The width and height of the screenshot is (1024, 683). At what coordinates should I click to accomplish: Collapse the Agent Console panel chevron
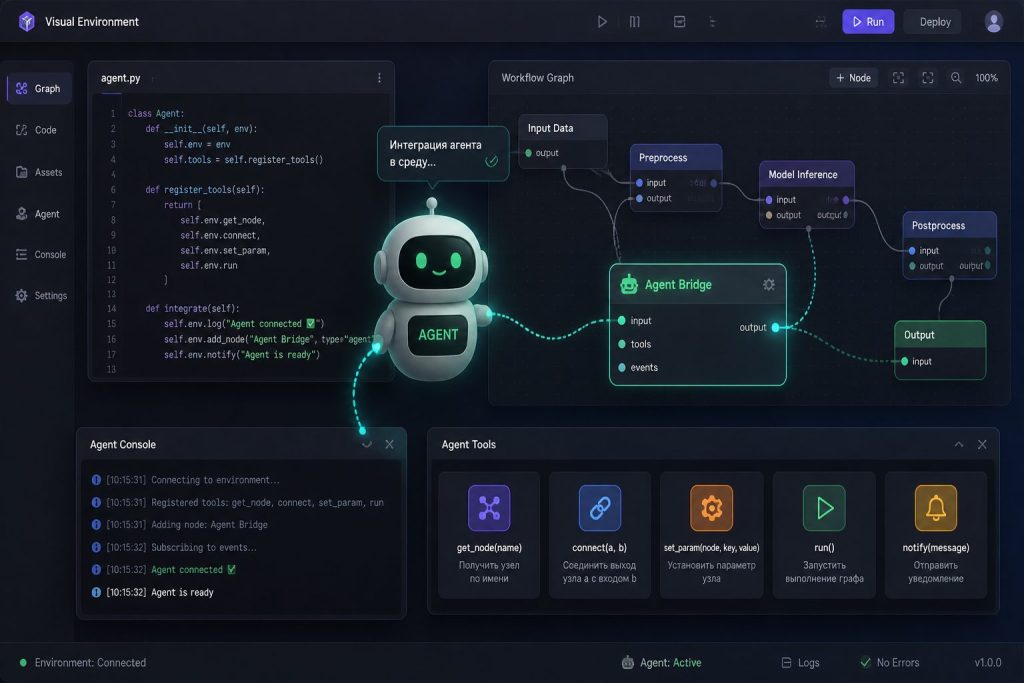point(366,445)
